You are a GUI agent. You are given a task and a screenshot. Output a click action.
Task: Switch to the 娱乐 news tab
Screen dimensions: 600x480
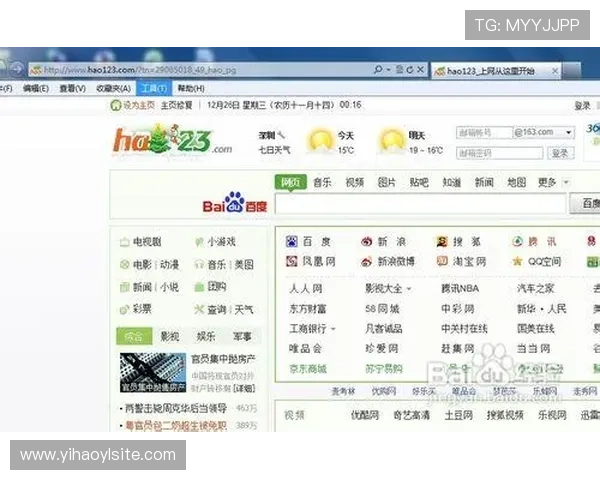click(x=206, y=336)
